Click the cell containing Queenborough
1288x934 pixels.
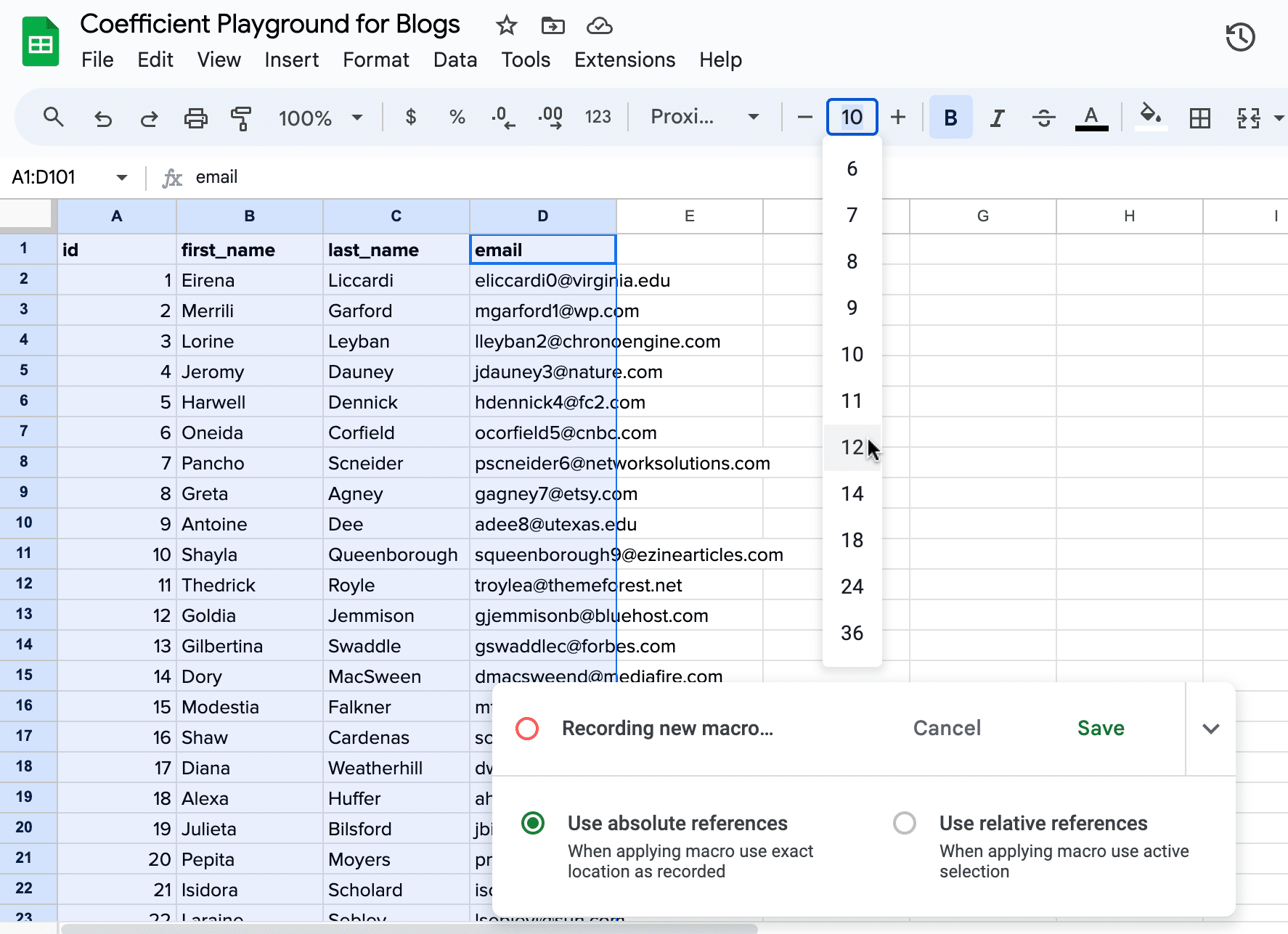click(x=396, y=554)
